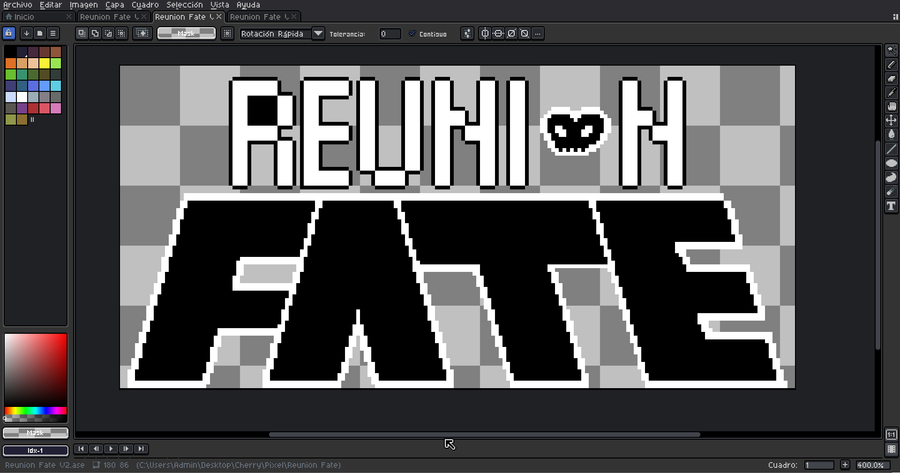The width and height of the screenshot is (900, 473).
Task: Select the droplet-shaped fill tool below Move
Action: 891,134
